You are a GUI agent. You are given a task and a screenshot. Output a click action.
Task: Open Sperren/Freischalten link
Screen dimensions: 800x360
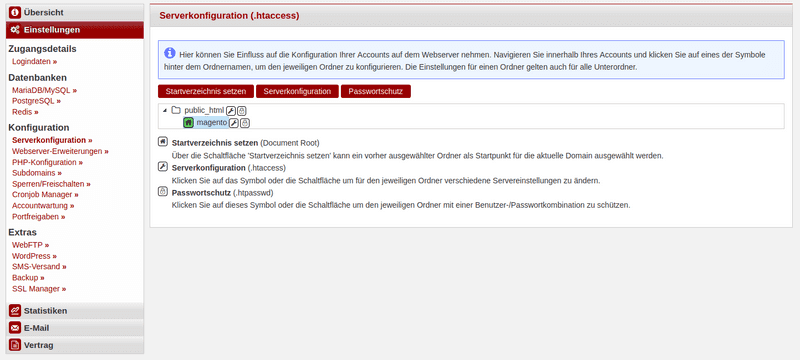51,184
